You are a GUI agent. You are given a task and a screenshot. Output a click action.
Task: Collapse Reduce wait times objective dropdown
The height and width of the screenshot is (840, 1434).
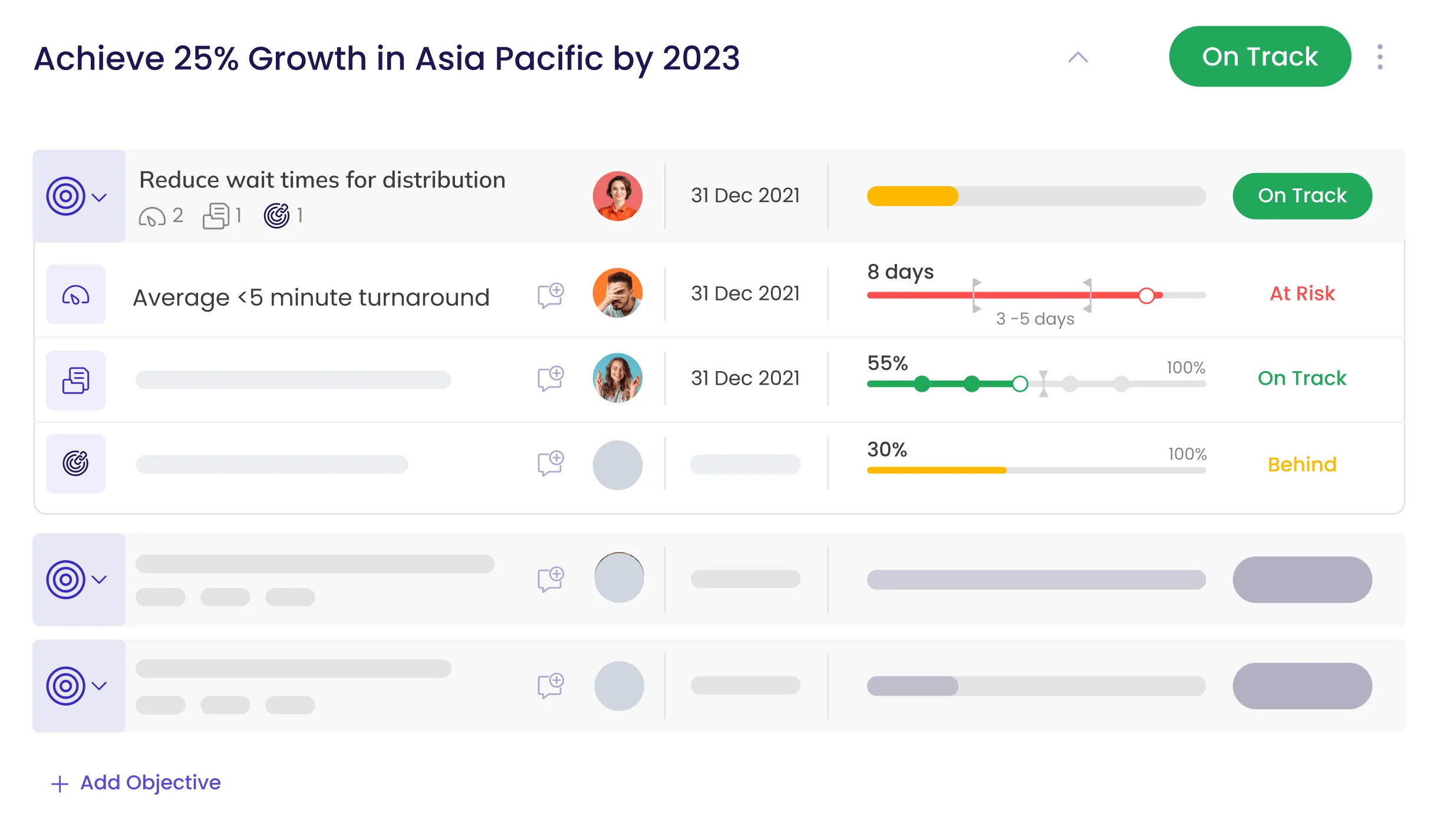[x=99, y=197]
